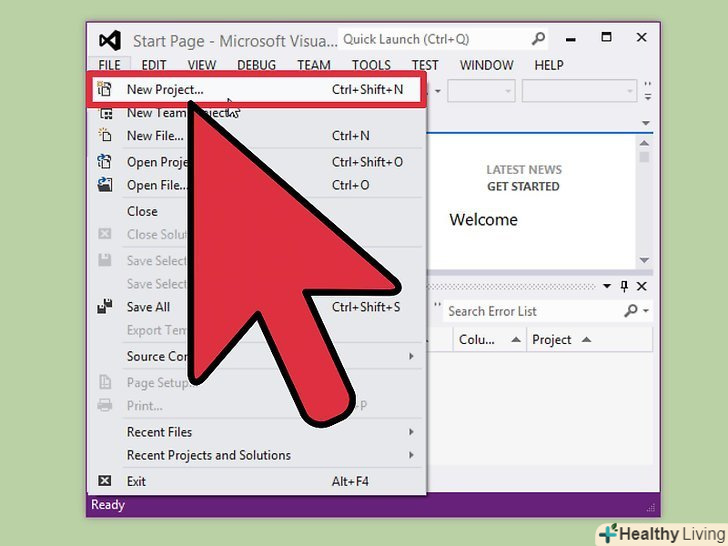The width and height of the screenshot is (728, 546).
Task: Open the toolbar overflow options button
Action: (x=648, y=91)
